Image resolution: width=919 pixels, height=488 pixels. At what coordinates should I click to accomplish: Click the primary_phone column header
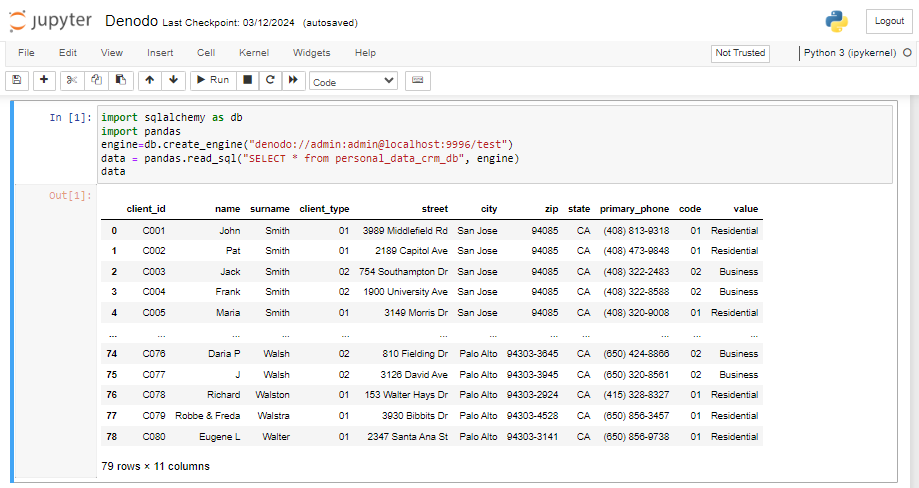coord(634,209)
